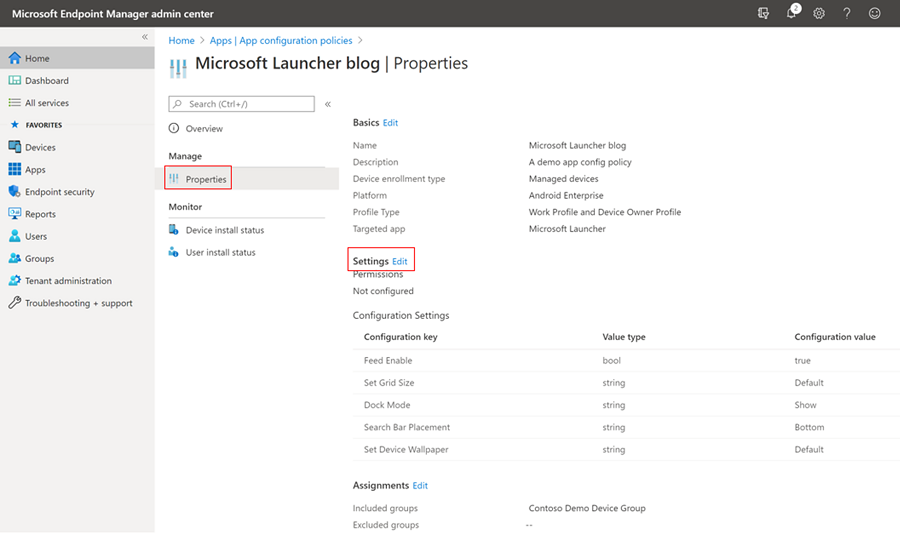Screen dimensions: 900x535
Task: Click the Tenant administration icon in sidebar
Action: pos(14,281)
